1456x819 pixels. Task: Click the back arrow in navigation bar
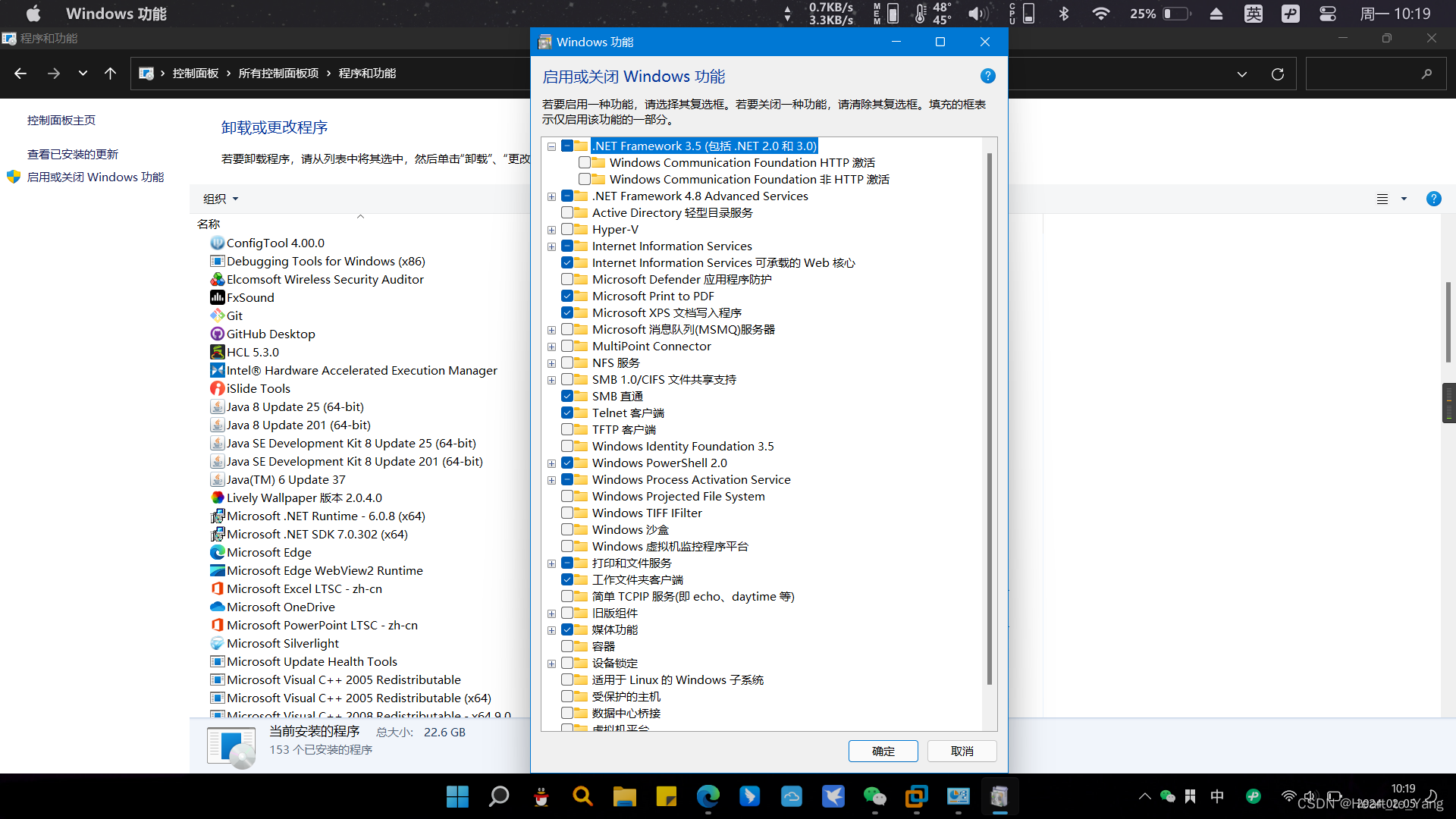pos(20,74)
